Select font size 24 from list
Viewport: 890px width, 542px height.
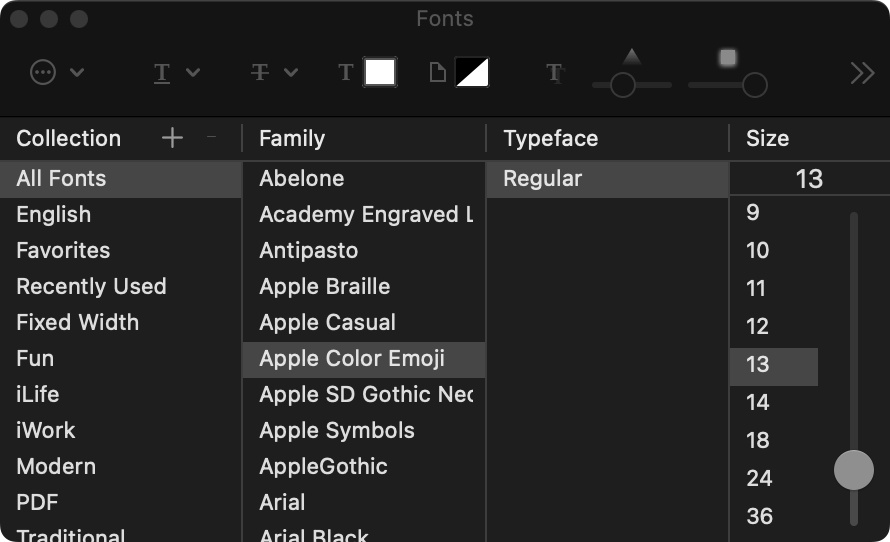[x=759, y=478]
